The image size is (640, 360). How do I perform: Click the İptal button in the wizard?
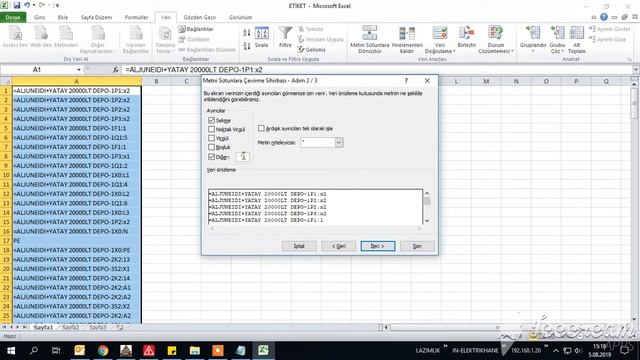pyautogui.click(x=299, y=246)
